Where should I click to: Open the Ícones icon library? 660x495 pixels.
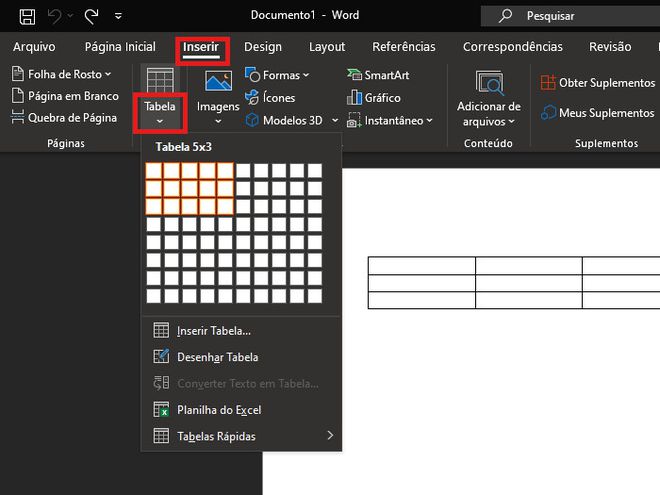coord(270,98)
